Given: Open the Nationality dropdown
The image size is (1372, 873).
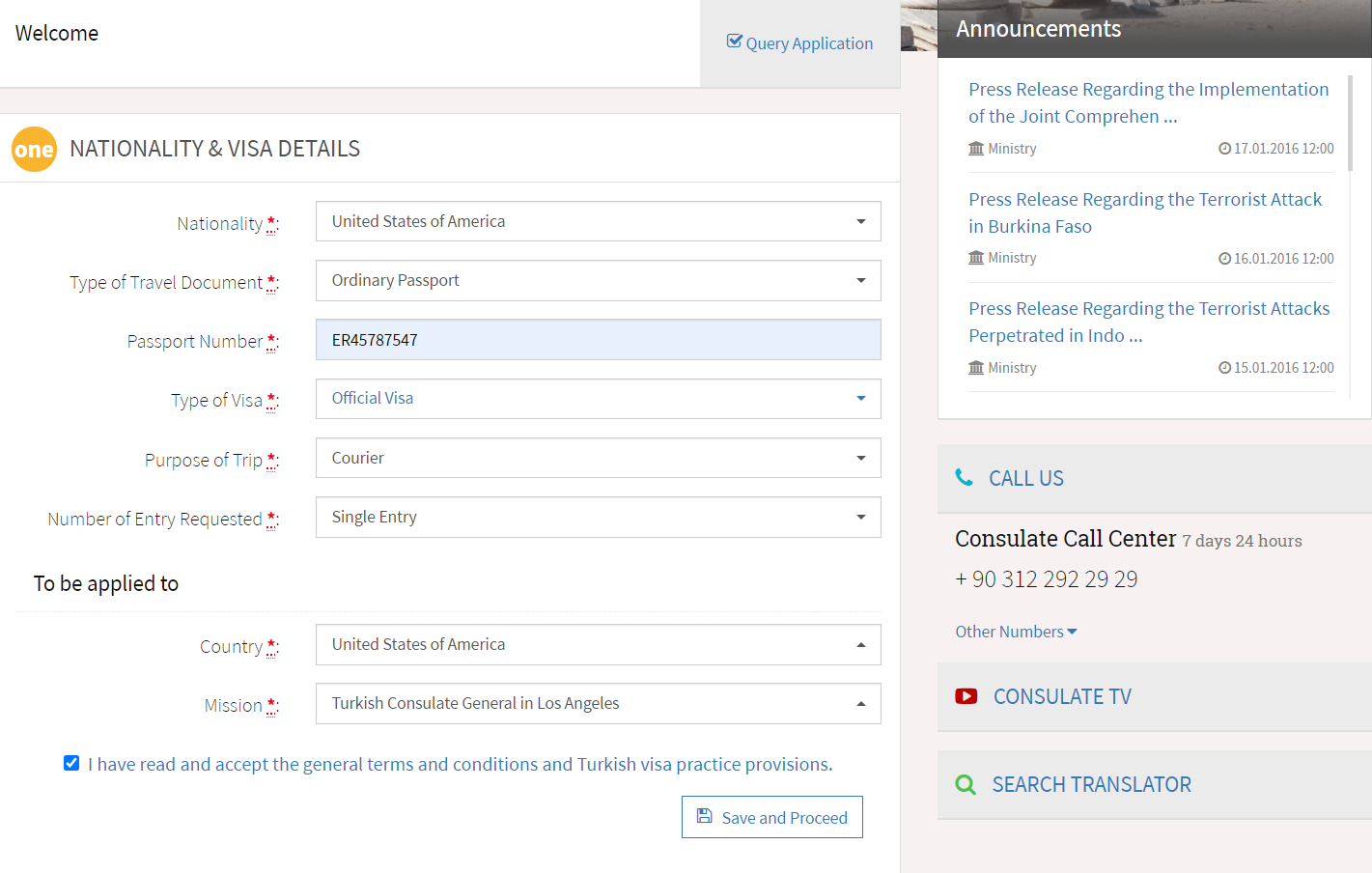Looking at the screenshot, I should point(598,221).
